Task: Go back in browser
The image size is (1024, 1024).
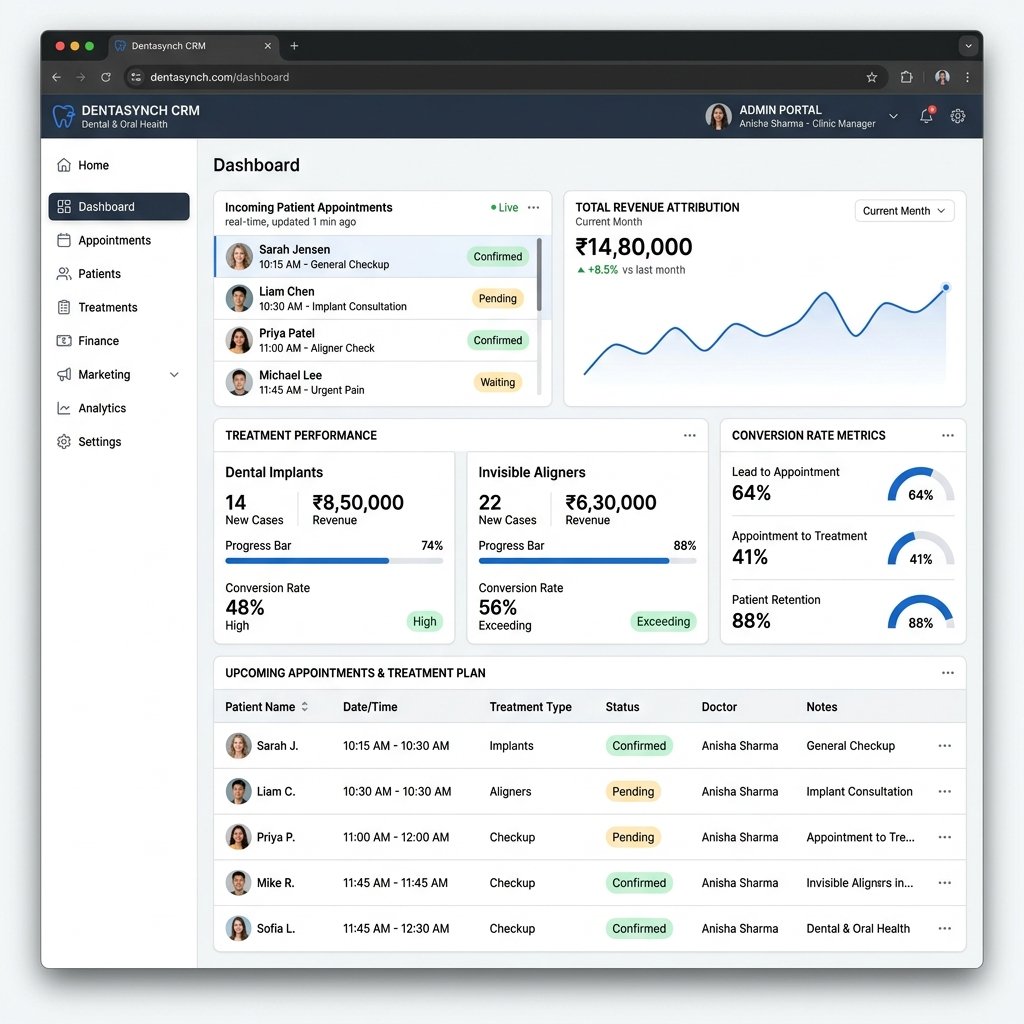Action: pyautogui.click(x=57, y=77)
